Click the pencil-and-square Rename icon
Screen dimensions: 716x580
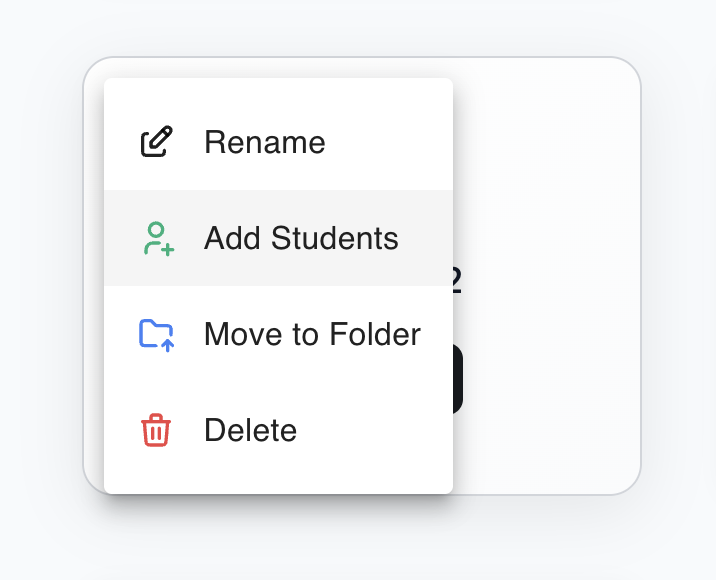tap(156, 141)
